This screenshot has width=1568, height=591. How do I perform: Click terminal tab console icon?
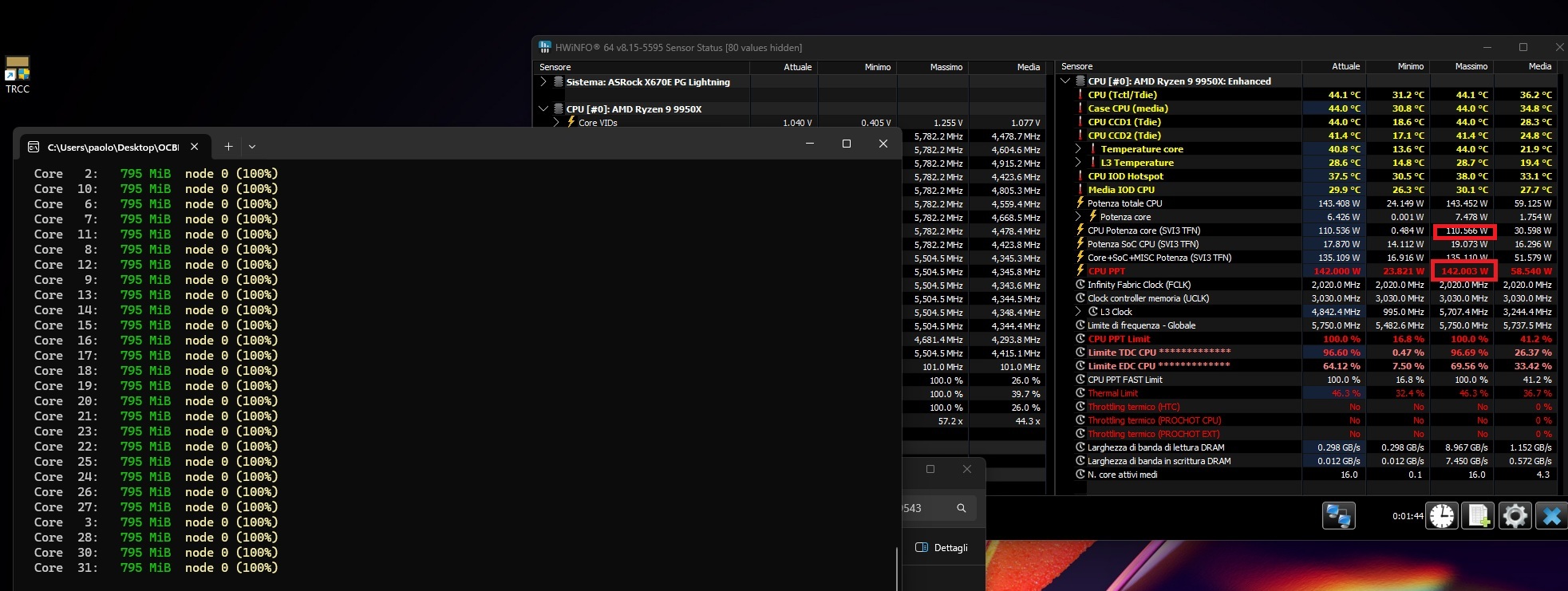pyautogui.click(x=34, y=147)
